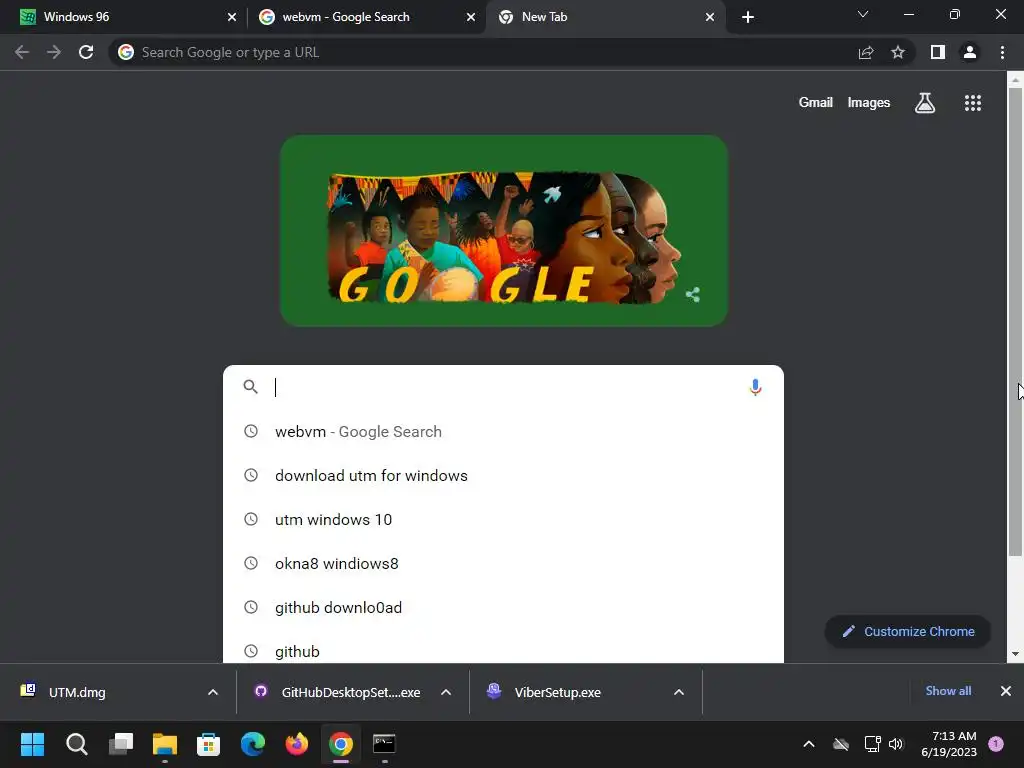
Task: Share the Google Doodle
Action: [693, 295]
